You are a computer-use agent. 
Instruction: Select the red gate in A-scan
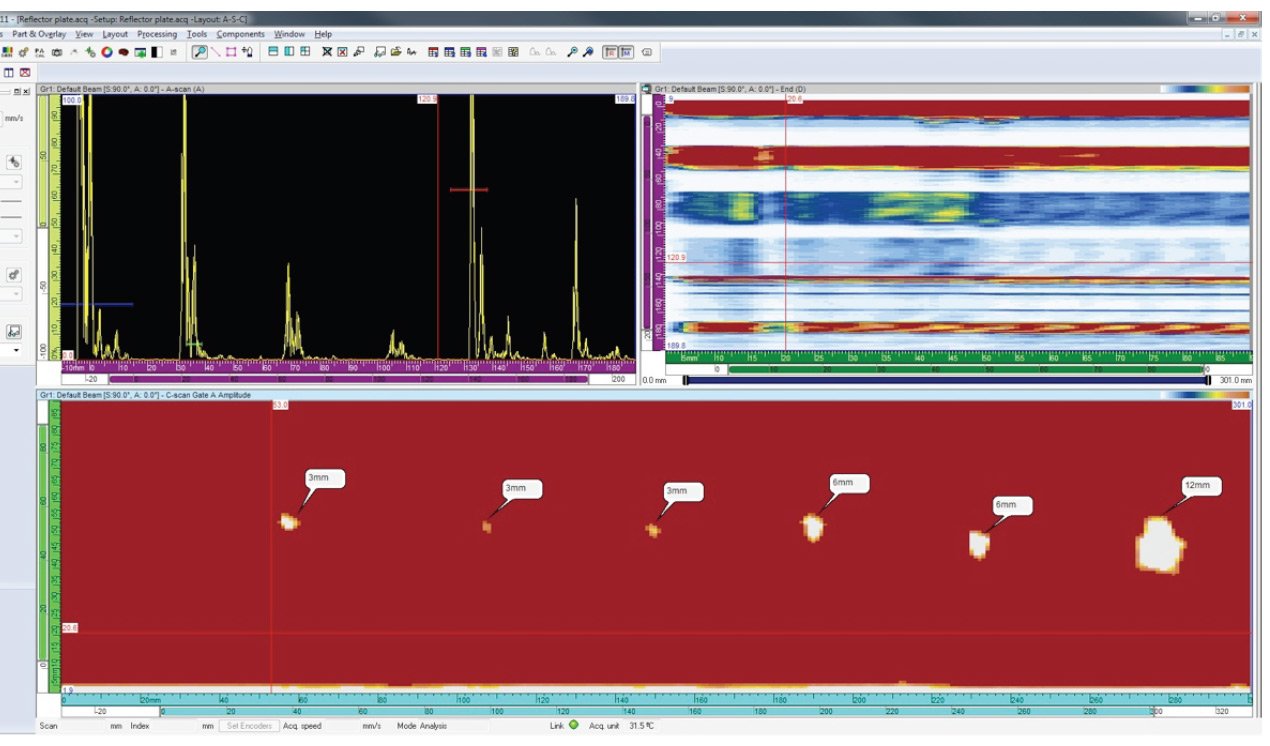pyautogui.click(x=468, y=189)
